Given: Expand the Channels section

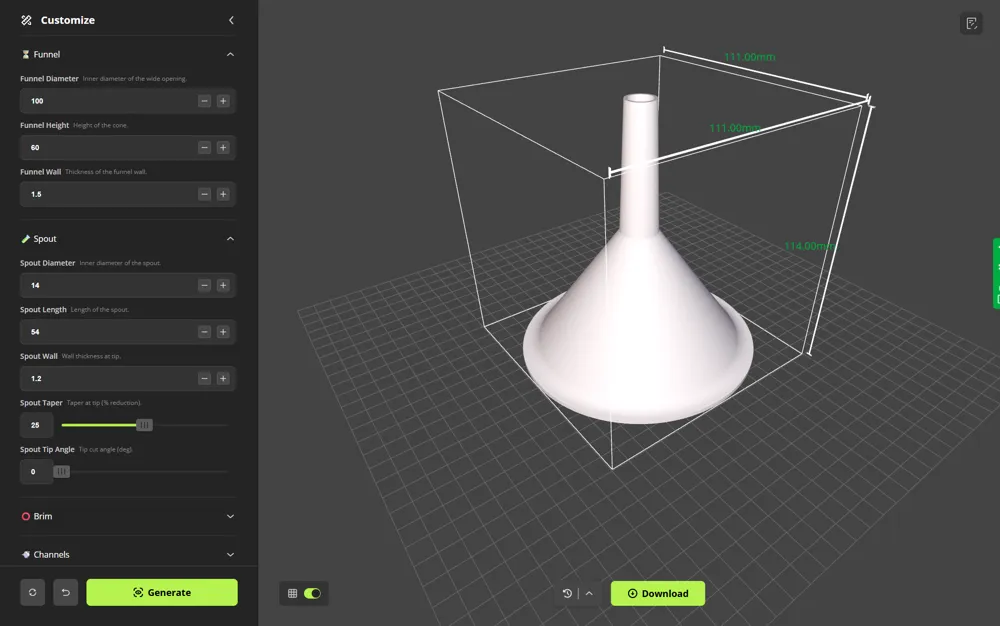Looking at the screenshot, I should 232,554.
